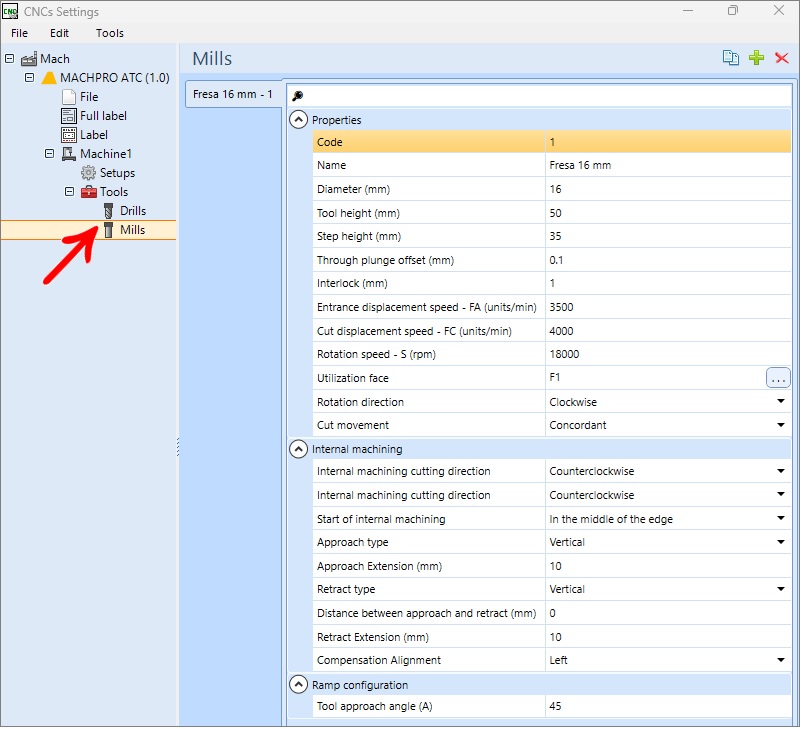The width and height of the screenshot is (803, 729).
Task: Collapse the Mach root node
Action: (9, 58)
